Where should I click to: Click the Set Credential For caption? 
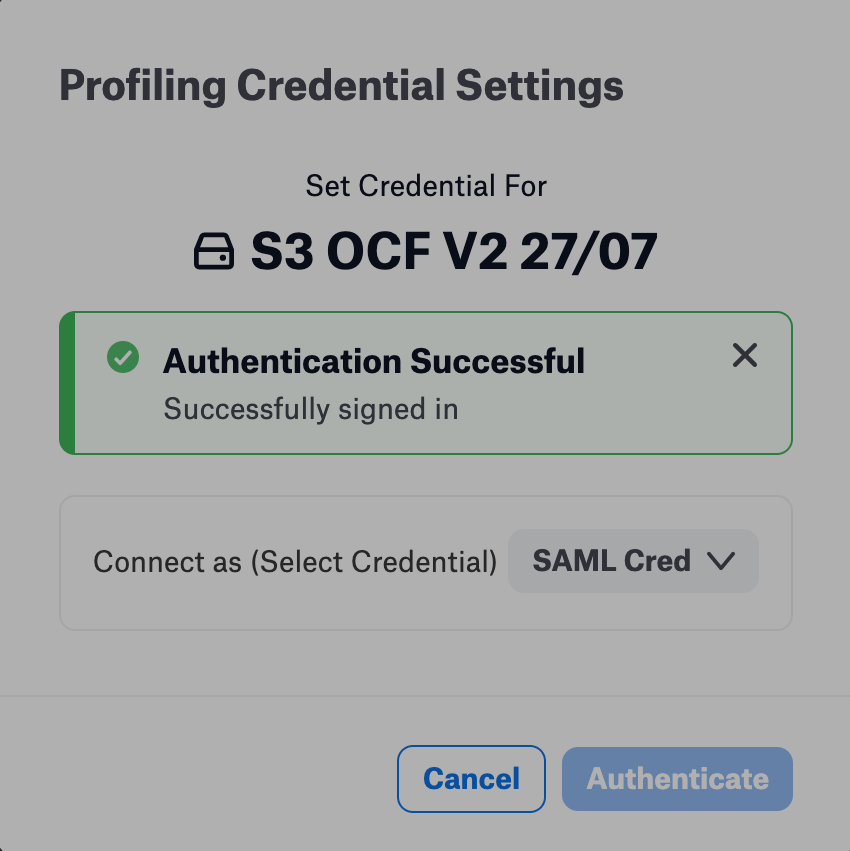click(x=426, y=186)
